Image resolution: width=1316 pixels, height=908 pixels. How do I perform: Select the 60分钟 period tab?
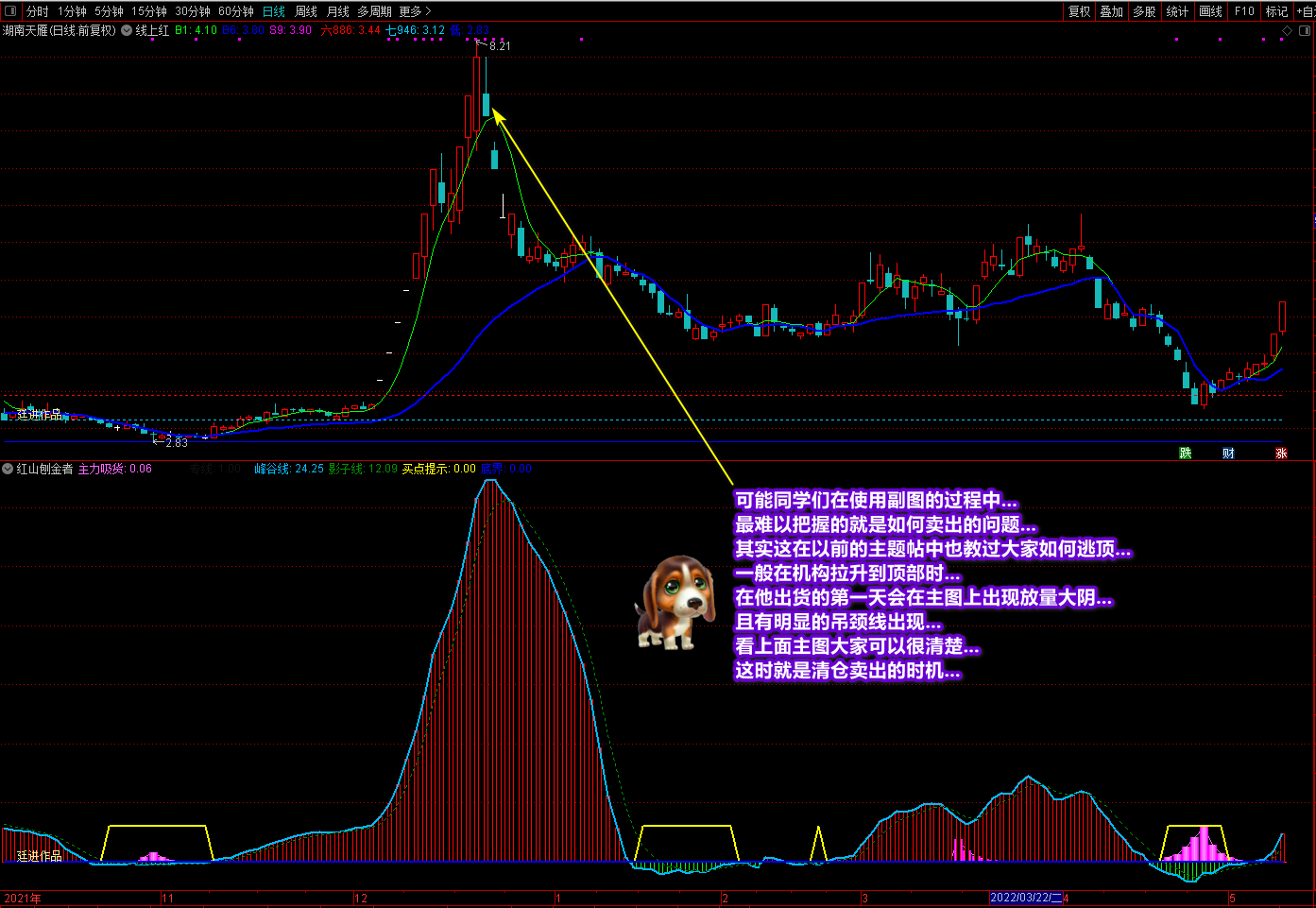[235, 11]
